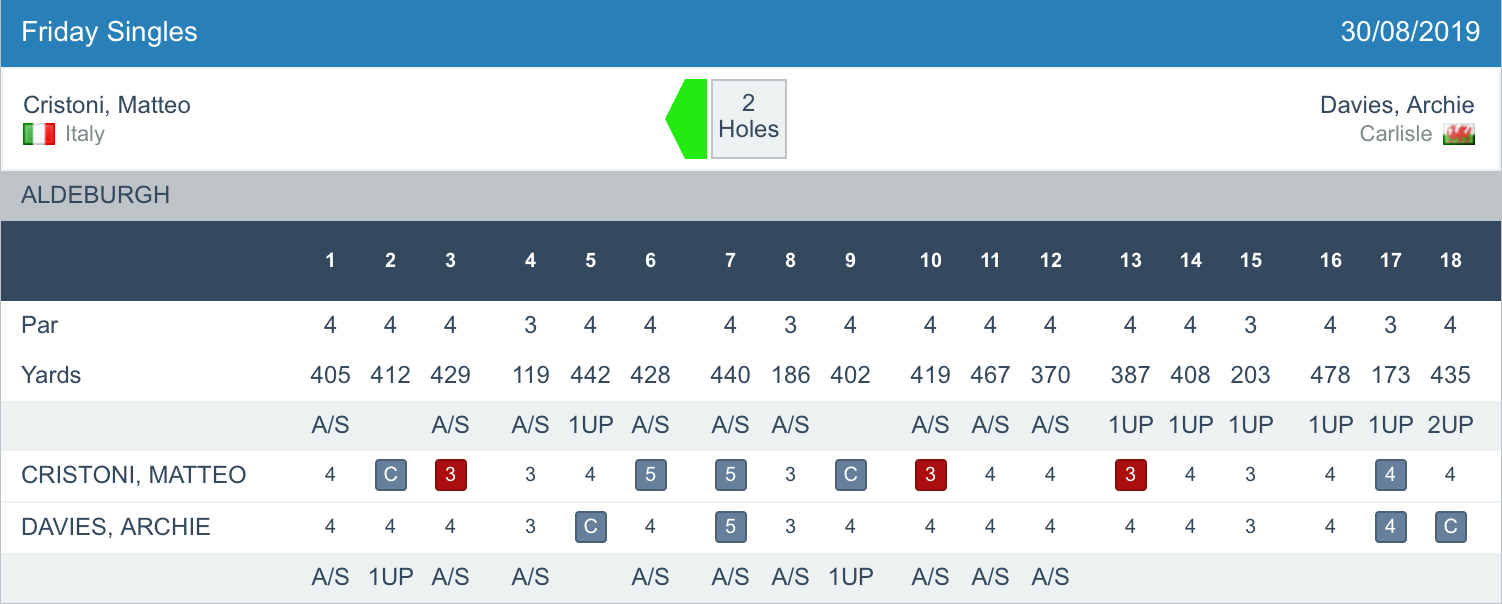Click the green winner arrow indicator
The height and width of the screenshot is (604, 1502).
tap(687, 119)
